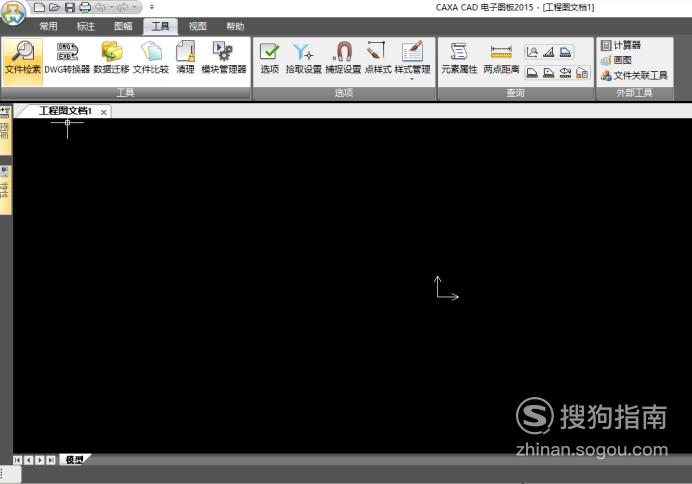Click the first icon in lower query row
The width and height of the screenshot is (692, 484).
coord(532,73)
